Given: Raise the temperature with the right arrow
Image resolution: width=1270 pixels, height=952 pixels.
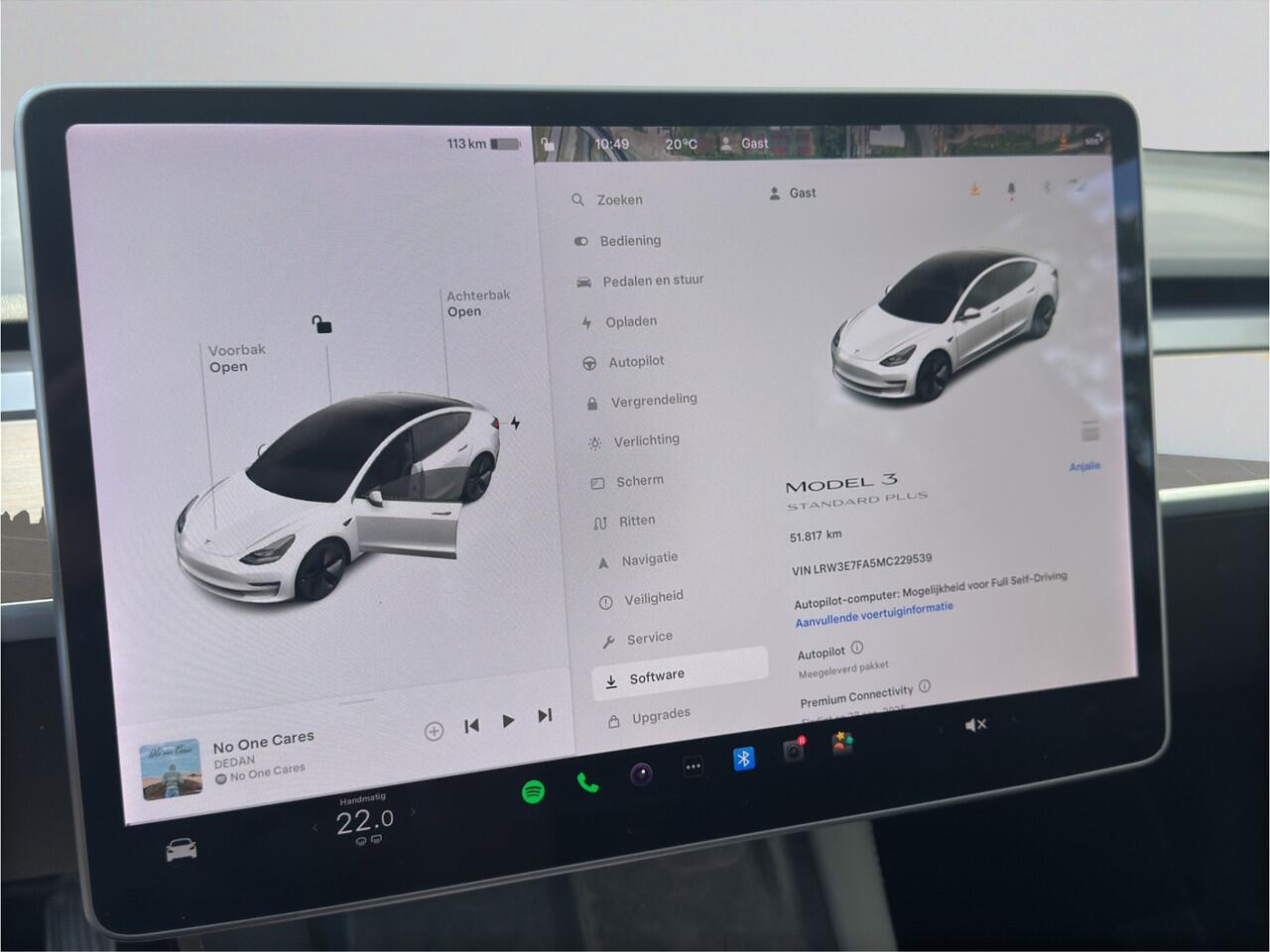Looking at the screenshot, I should coord(414,812).
